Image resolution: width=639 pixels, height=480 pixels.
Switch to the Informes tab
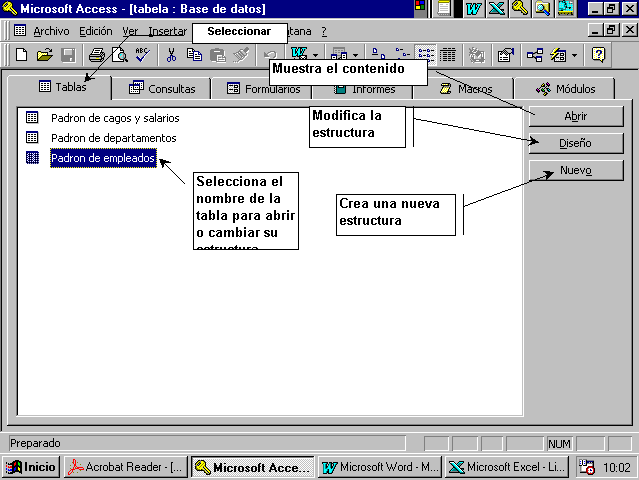click(364, 90)
